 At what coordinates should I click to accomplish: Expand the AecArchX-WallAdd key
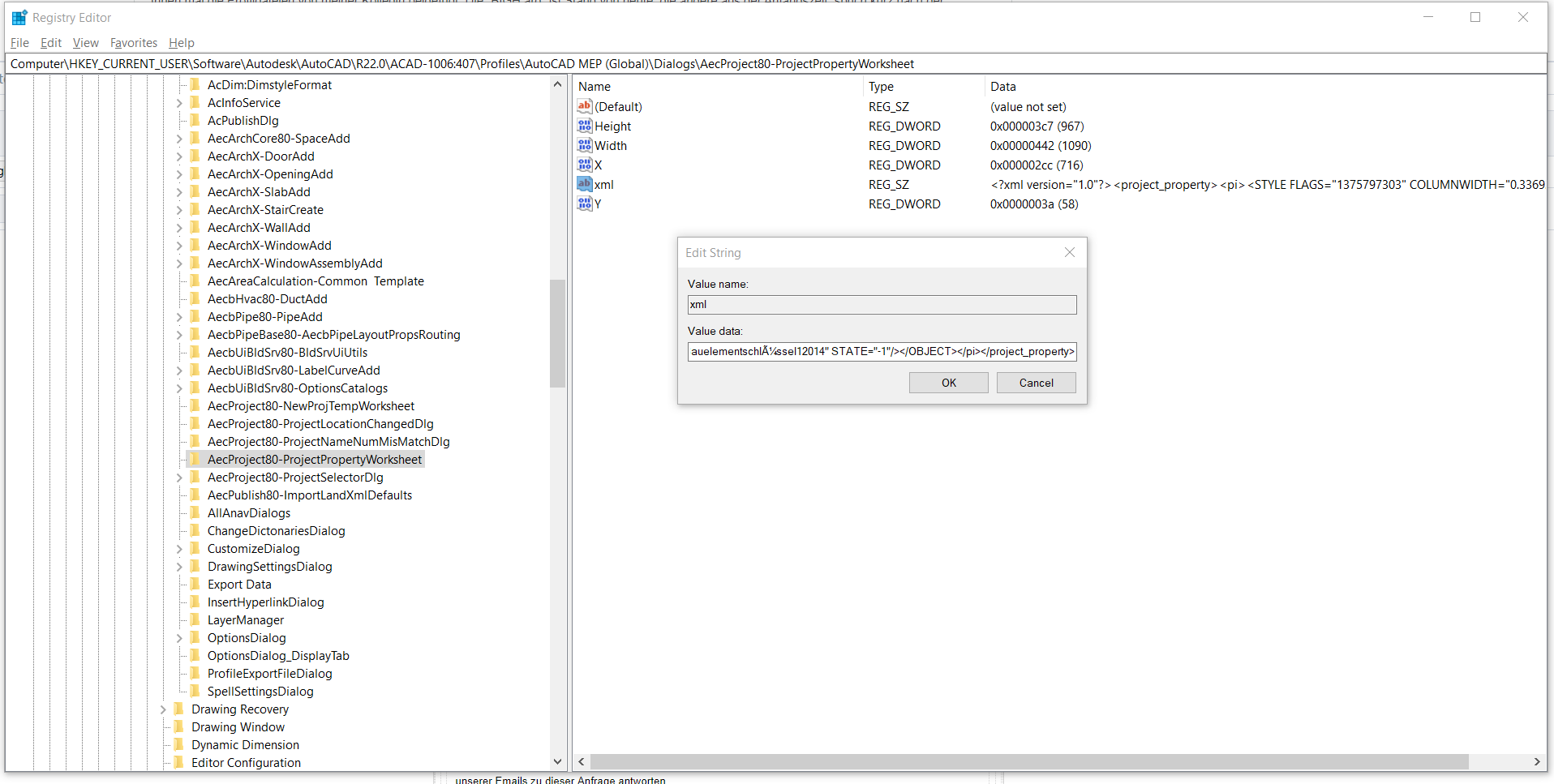[179, 227]
